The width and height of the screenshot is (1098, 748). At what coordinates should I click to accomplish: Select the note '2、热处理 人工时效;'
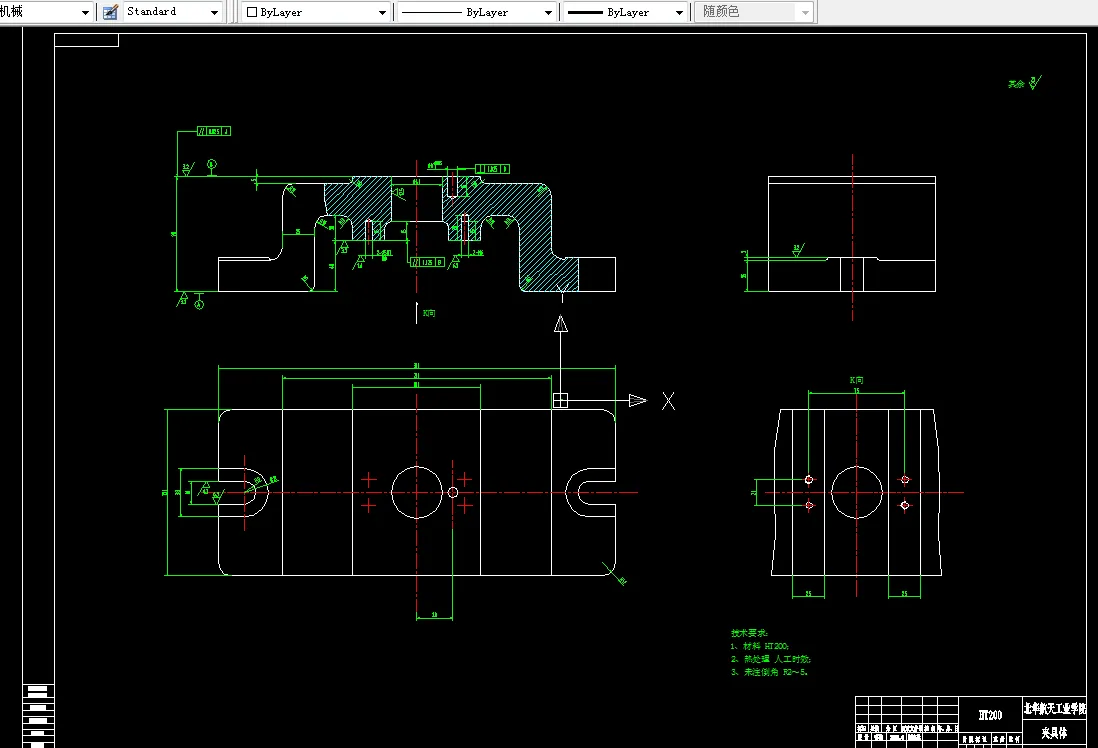(770, 658)
